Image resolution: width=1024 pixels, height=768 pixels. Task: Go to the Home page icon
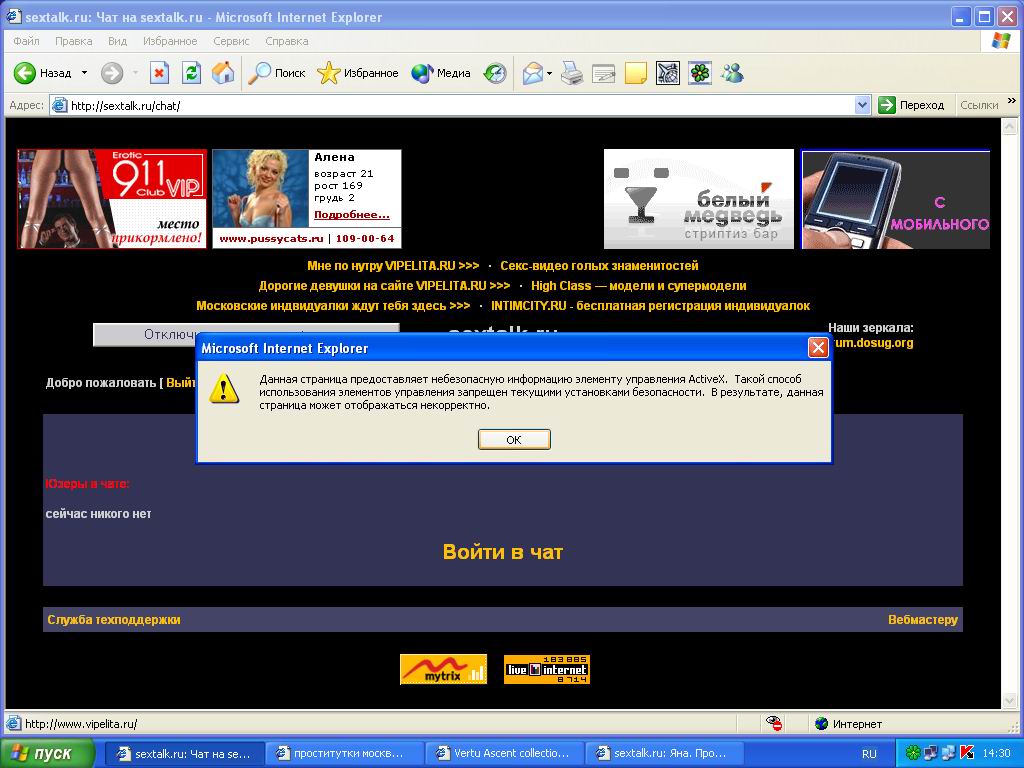223,73
